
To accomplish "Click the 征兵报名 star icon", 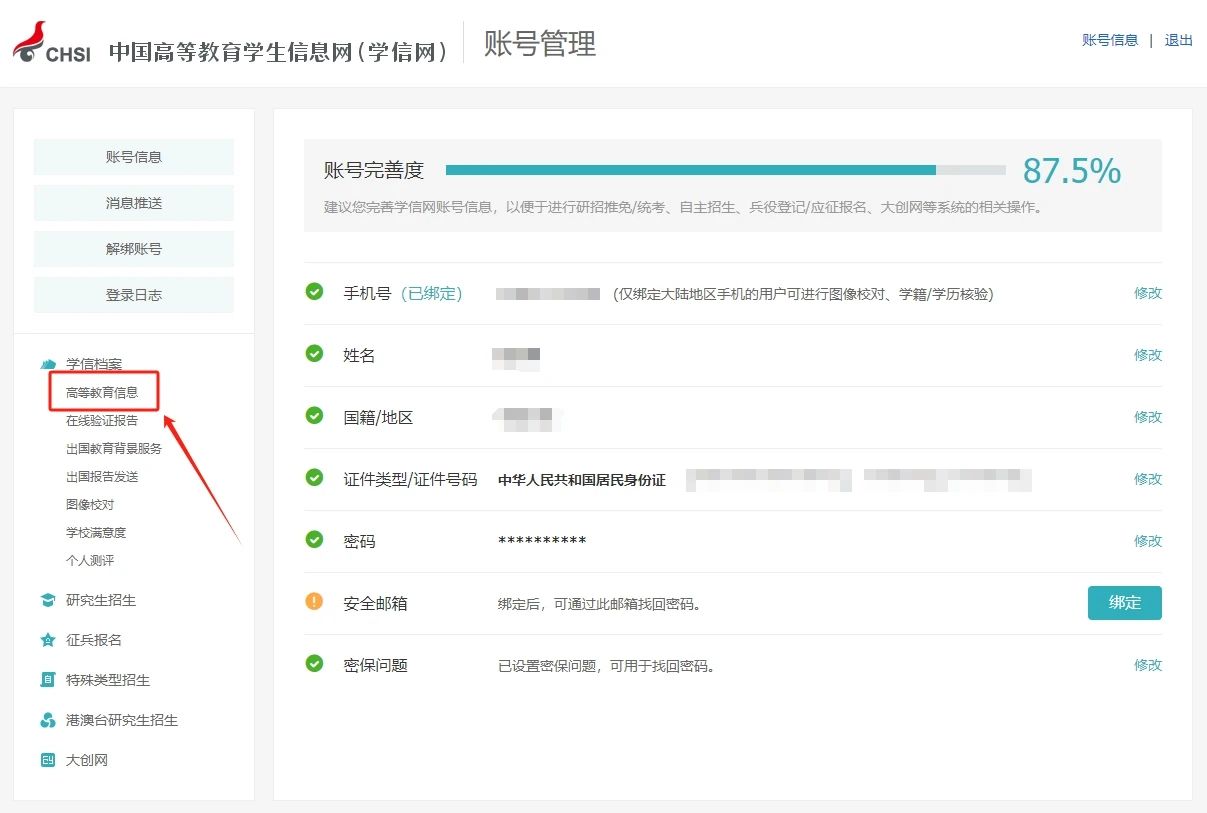I will tap(47, 641).
